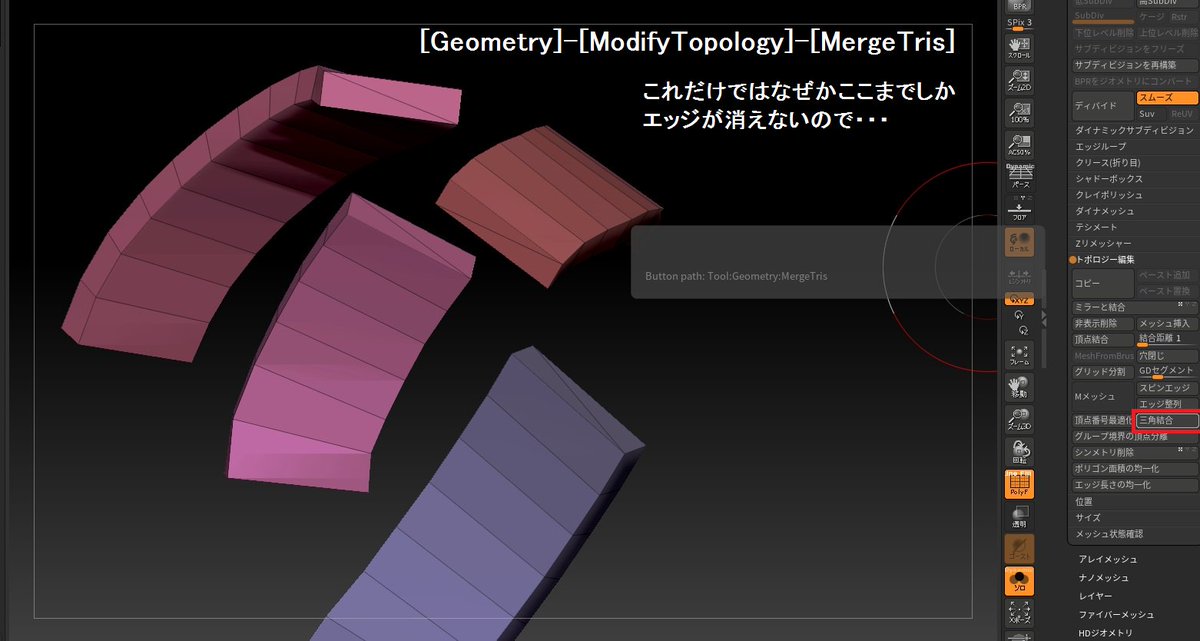
Task: Adjust the 結合距離 1 slider
Action: coord(1167,339)
